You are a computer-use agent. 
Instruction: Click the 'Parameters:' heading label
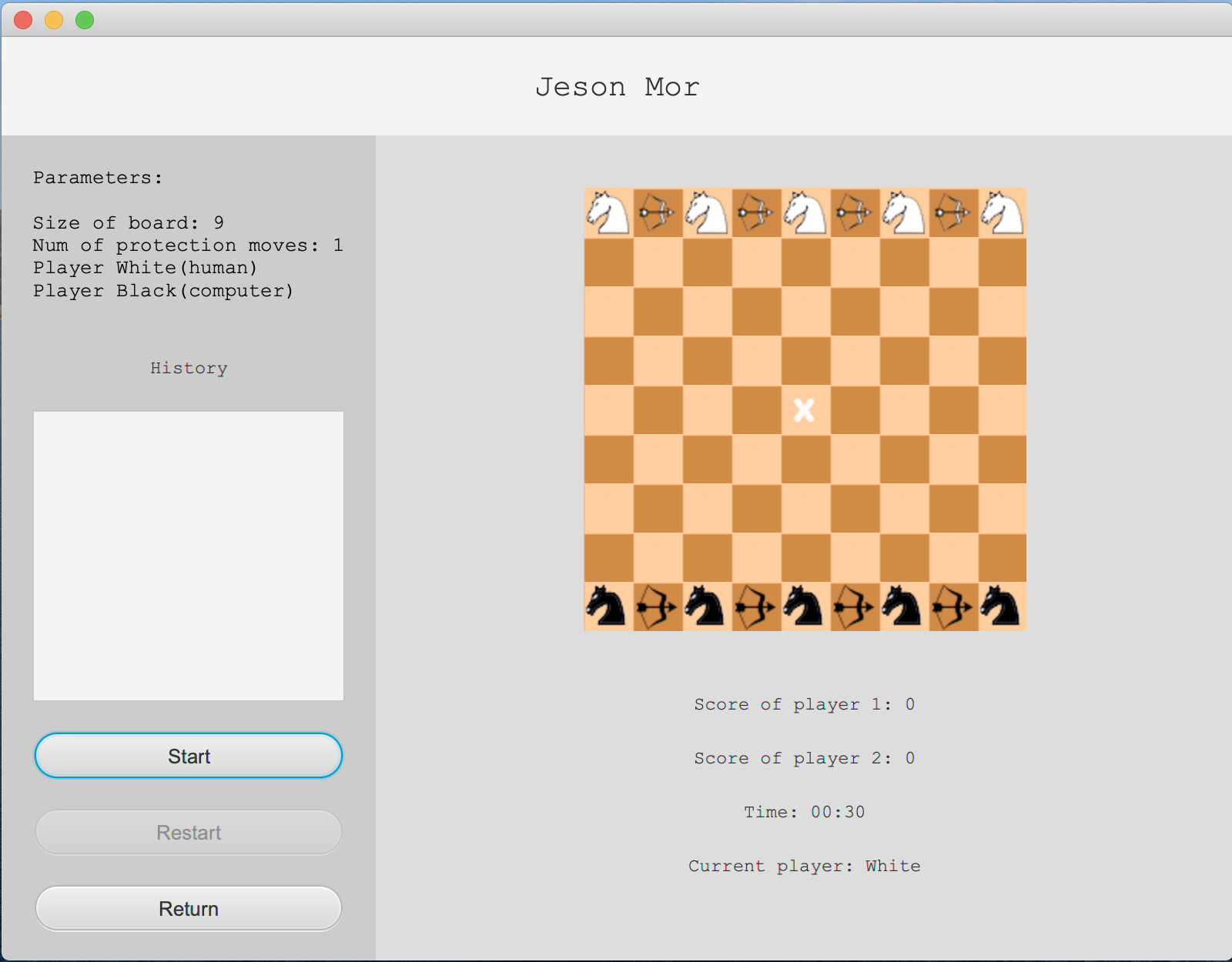point(98,178)
